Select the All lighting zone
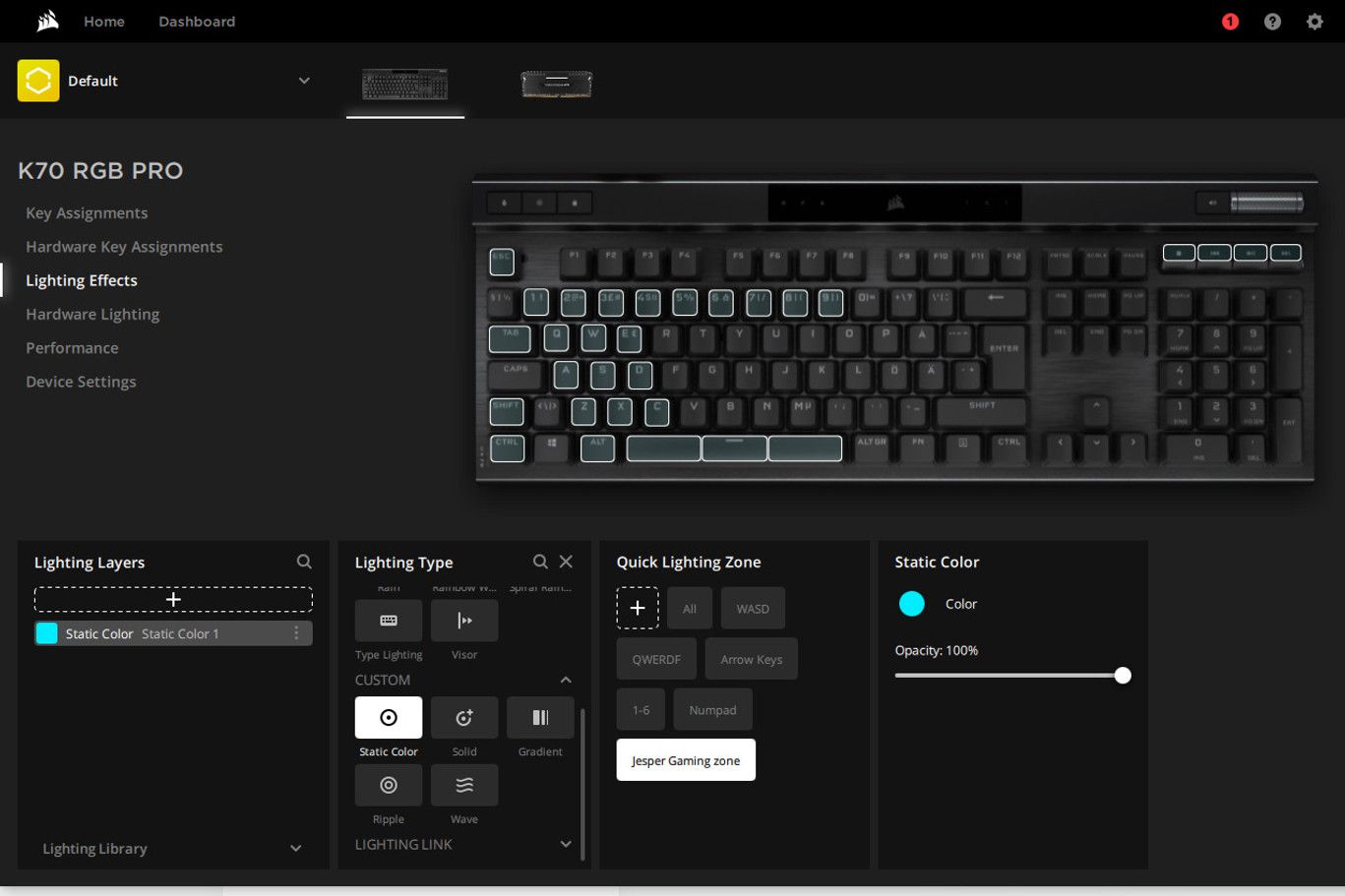 coord(690,608)
